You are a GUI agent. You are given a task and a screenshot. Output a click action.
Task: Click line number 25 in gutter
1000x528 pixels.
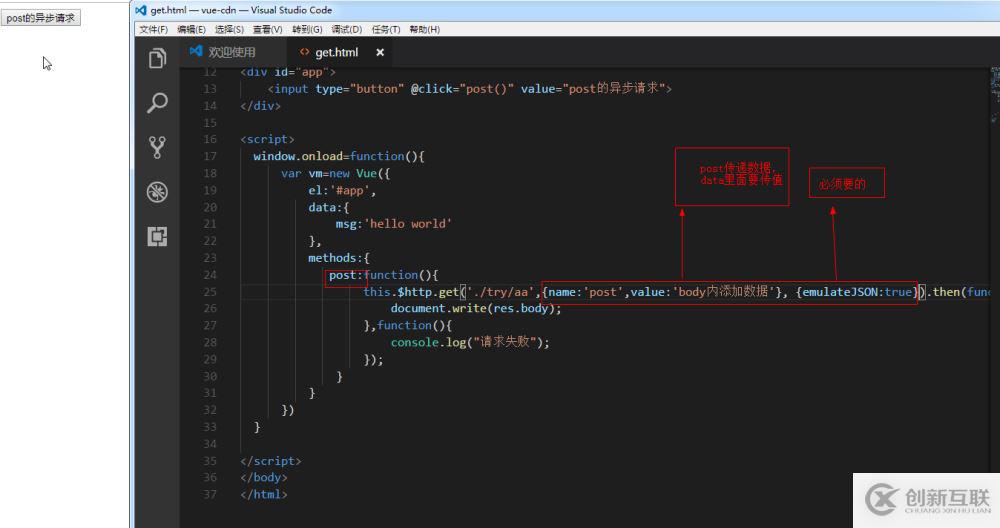[210, 291]
